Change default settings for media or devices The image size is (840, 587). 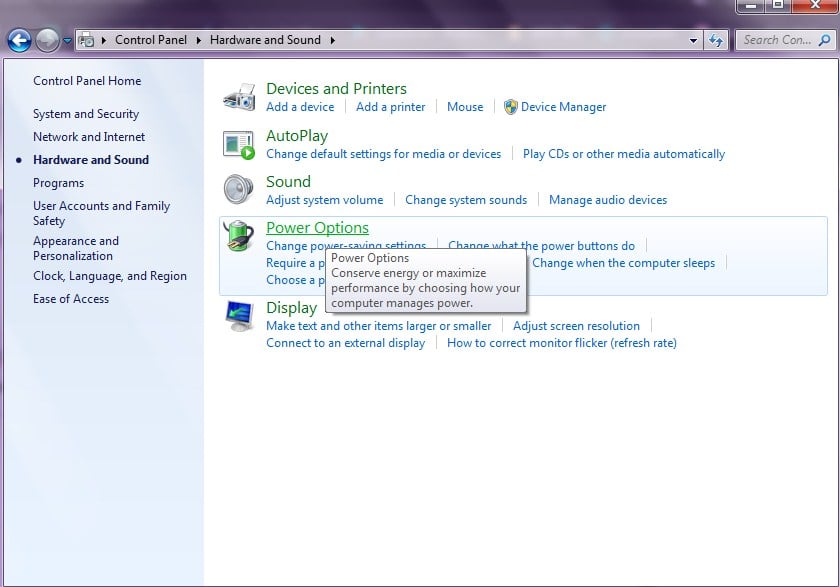click(384, 154)
